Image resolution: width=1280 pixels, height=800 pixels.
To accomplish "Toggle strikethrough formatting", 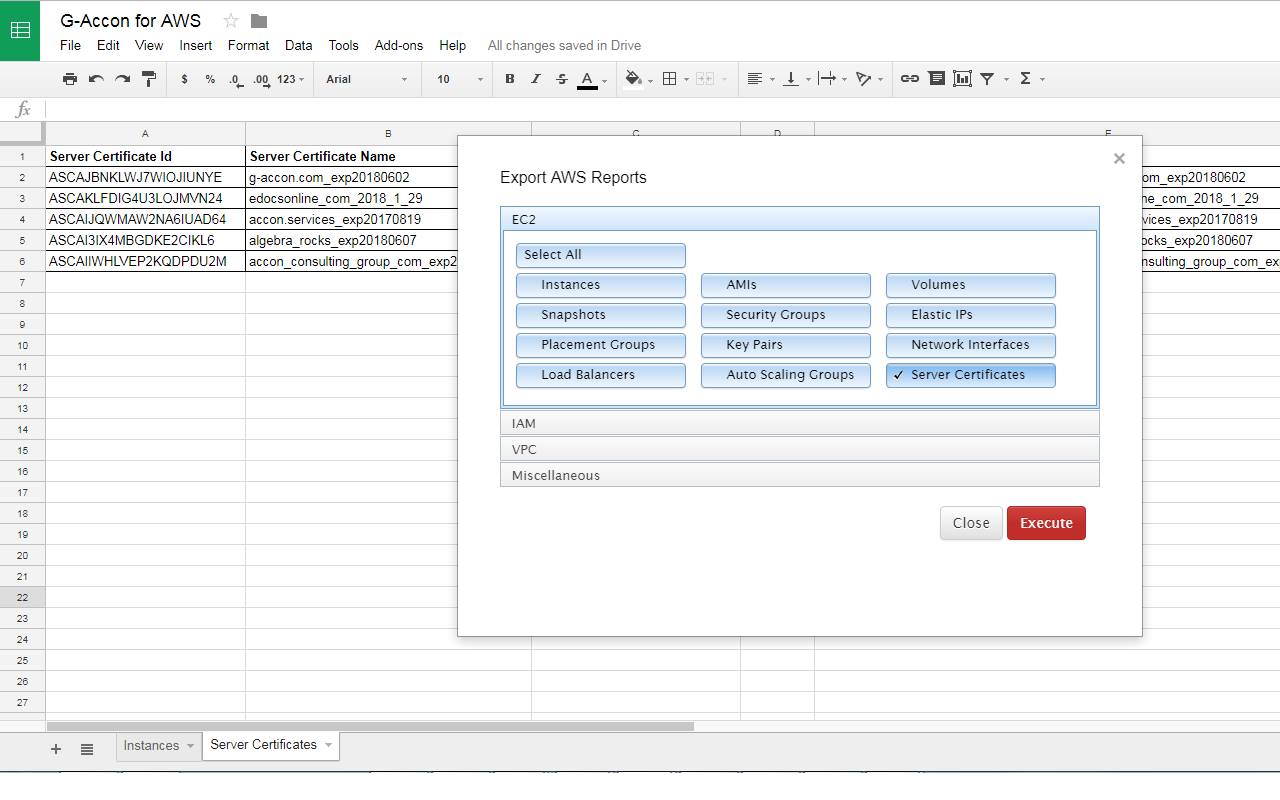I will click(562, 79).
